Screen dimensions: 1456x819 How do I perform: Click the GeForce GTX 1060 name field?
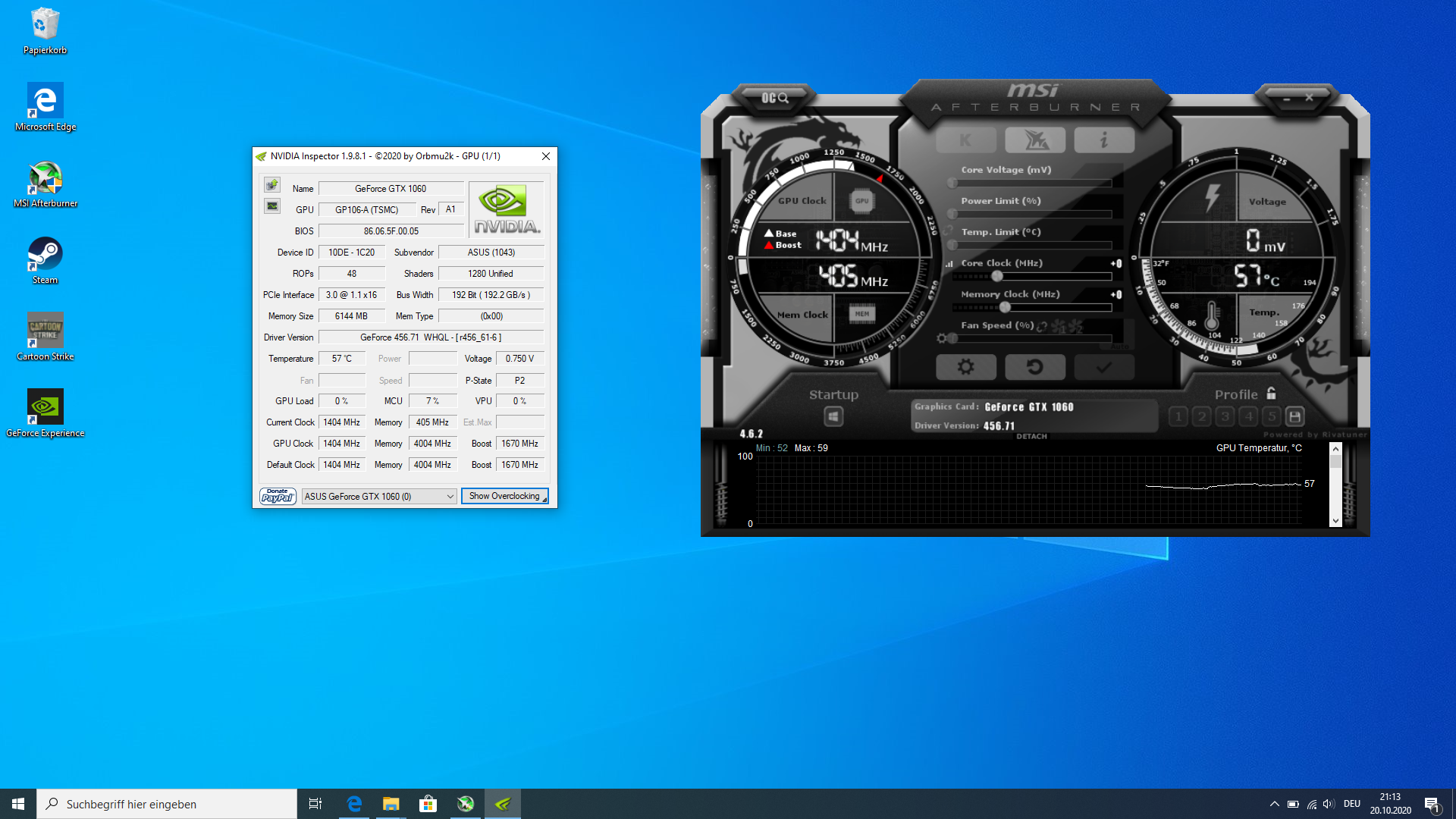[391, 189]
